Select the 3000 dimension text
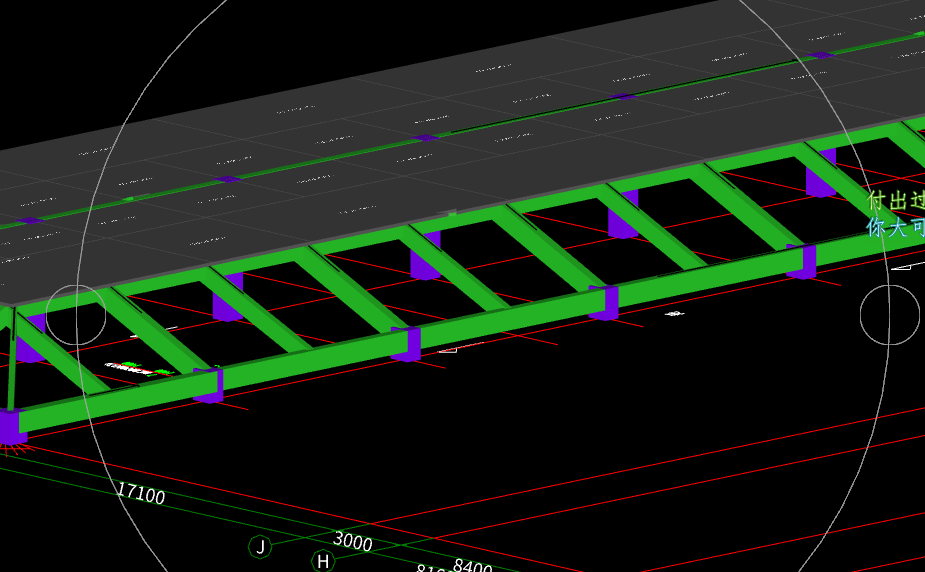This screenshot has width=925, height=572. point(352,541)
